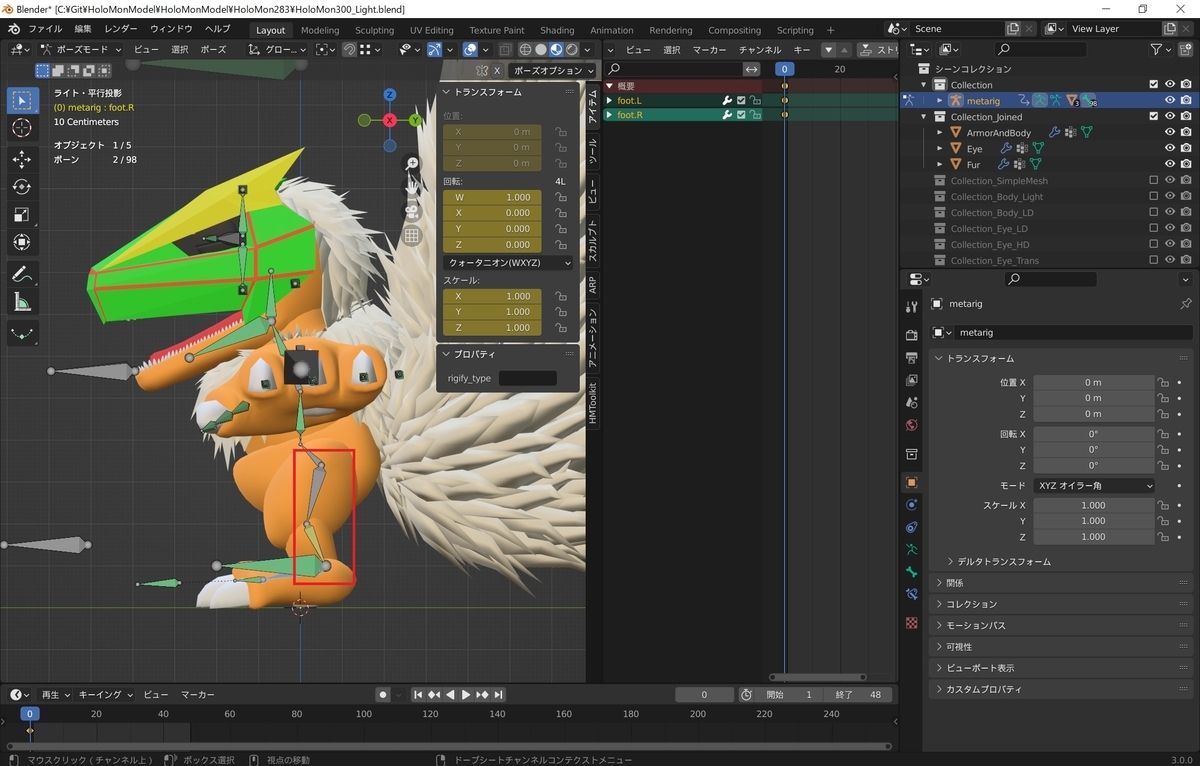The width and height of the screenshot is (1200, 766).
Task: Jump to the animation end frame
Action: 498,695
